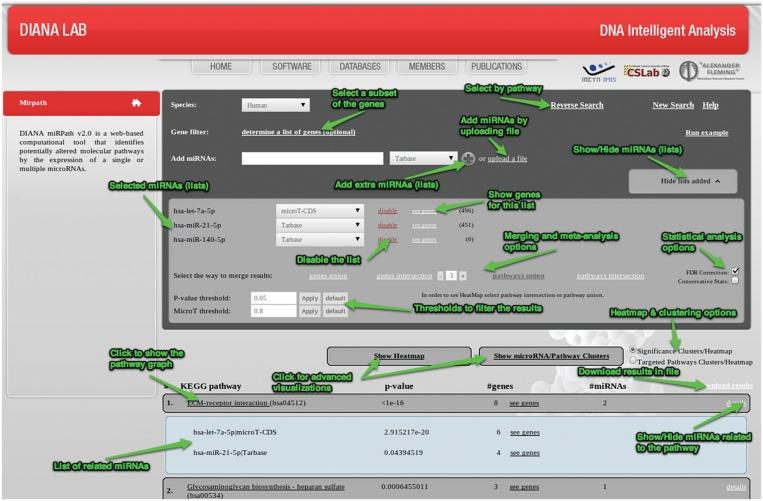Screen dimensions: 763x501
Task: Disable the hsa-miR-140-5p list
Action: 387,239
